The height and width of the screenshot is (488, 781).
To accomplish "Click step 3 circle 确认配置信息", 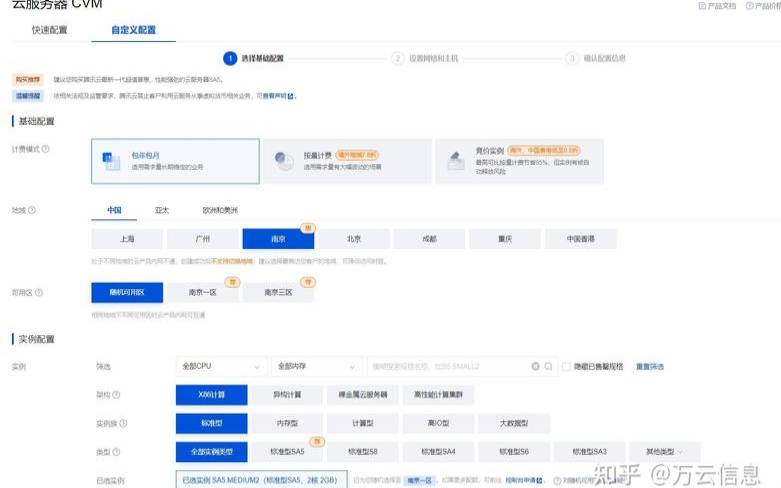I will (x=572, y=58).
